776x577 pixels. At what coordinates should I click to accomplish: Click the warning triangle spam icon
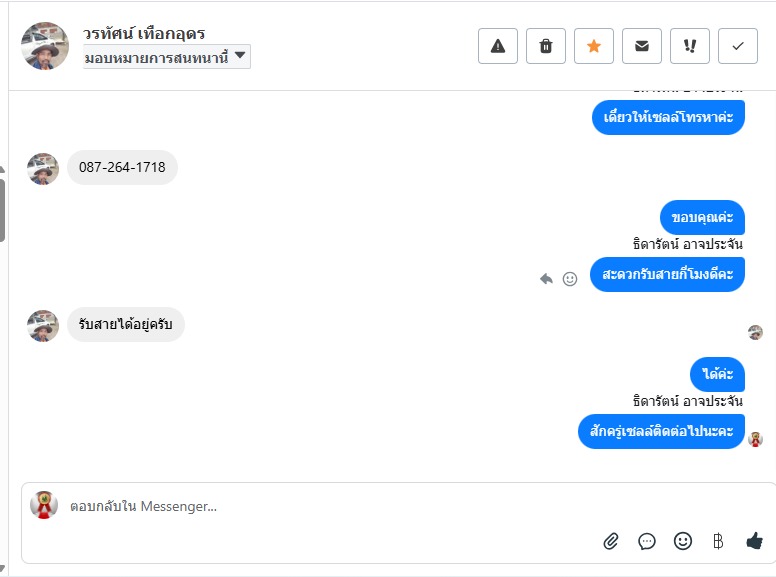click(498, 46)
